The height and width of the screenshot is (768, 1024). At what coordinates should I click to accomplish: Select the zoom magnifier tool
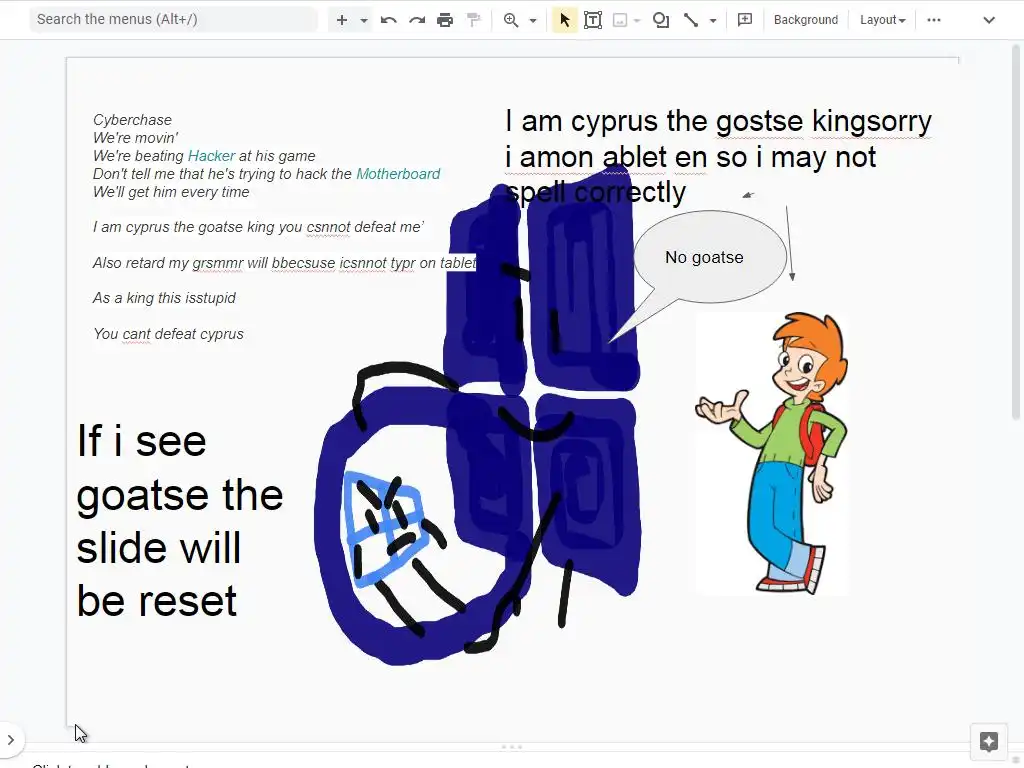511,20
